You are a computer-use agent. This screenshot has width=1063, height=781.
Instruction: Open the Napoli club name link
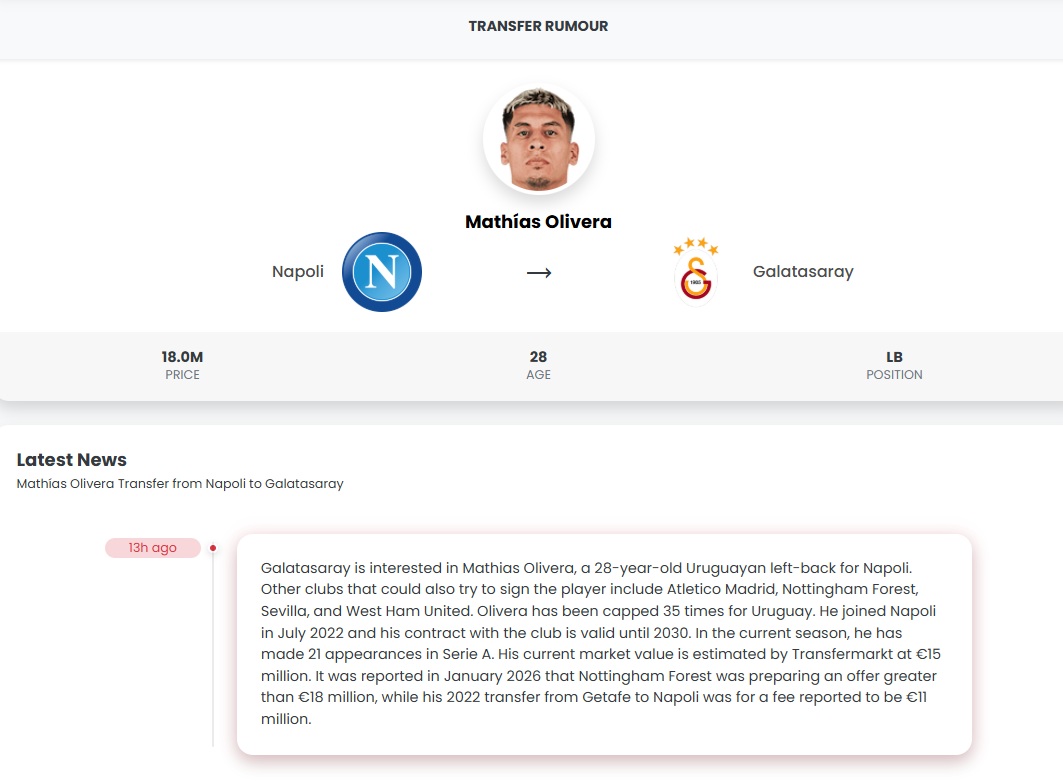click(298, 272)
